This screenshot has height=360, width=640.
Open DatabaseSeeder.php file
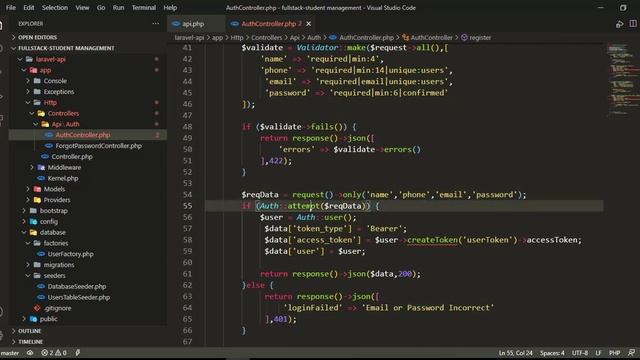pyautogui.click(x=77, y=287)
